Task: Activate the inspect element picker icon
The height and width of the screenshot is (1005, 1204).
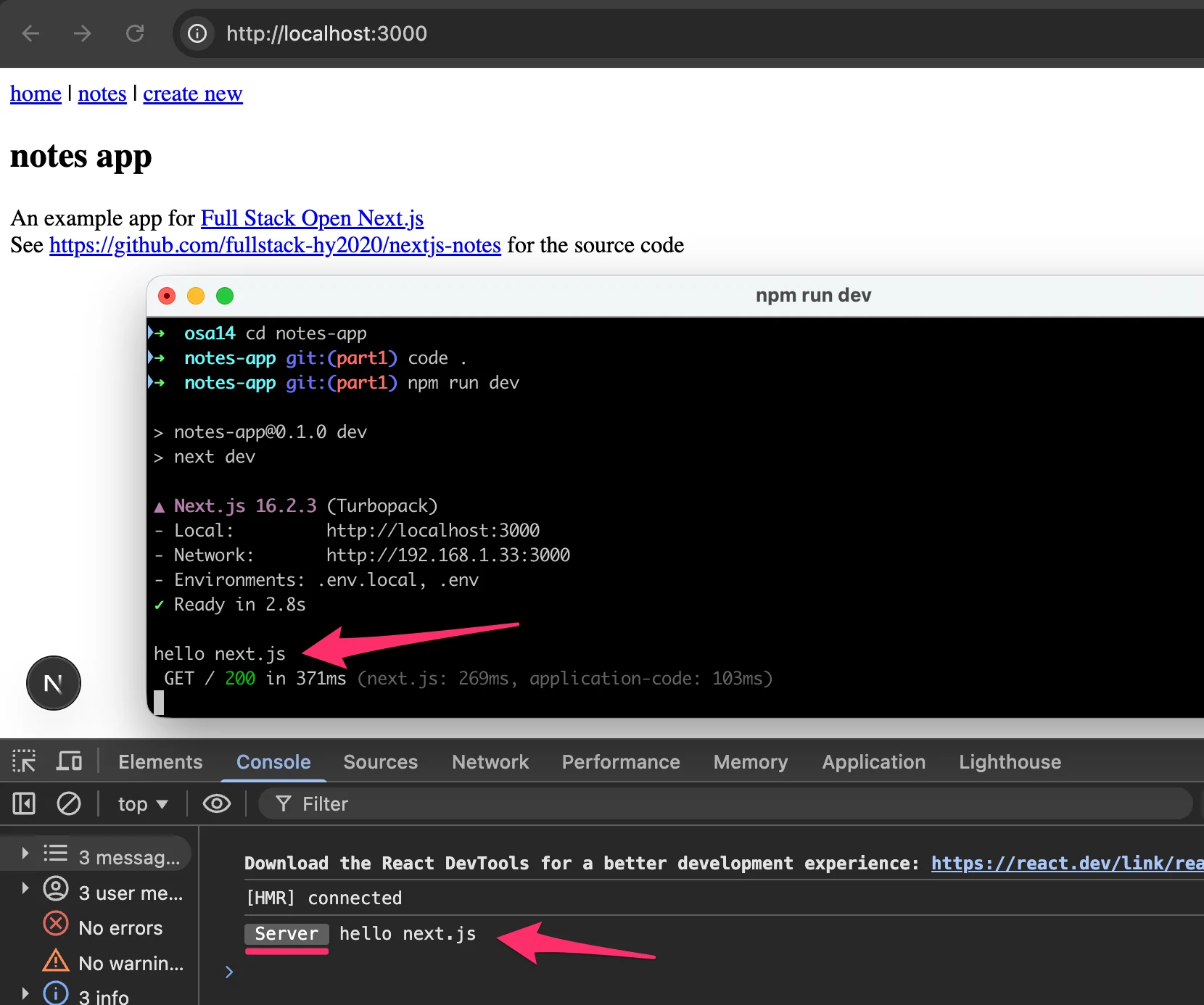Action: [24, 761]
